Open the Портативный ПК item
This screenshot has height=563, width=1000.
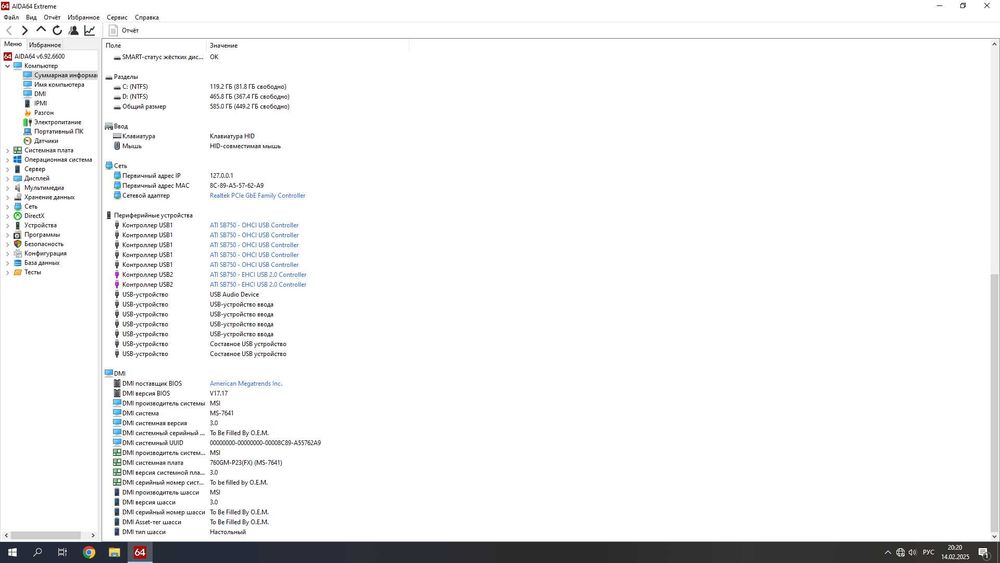pyautogui.click(x=53, y=131)
